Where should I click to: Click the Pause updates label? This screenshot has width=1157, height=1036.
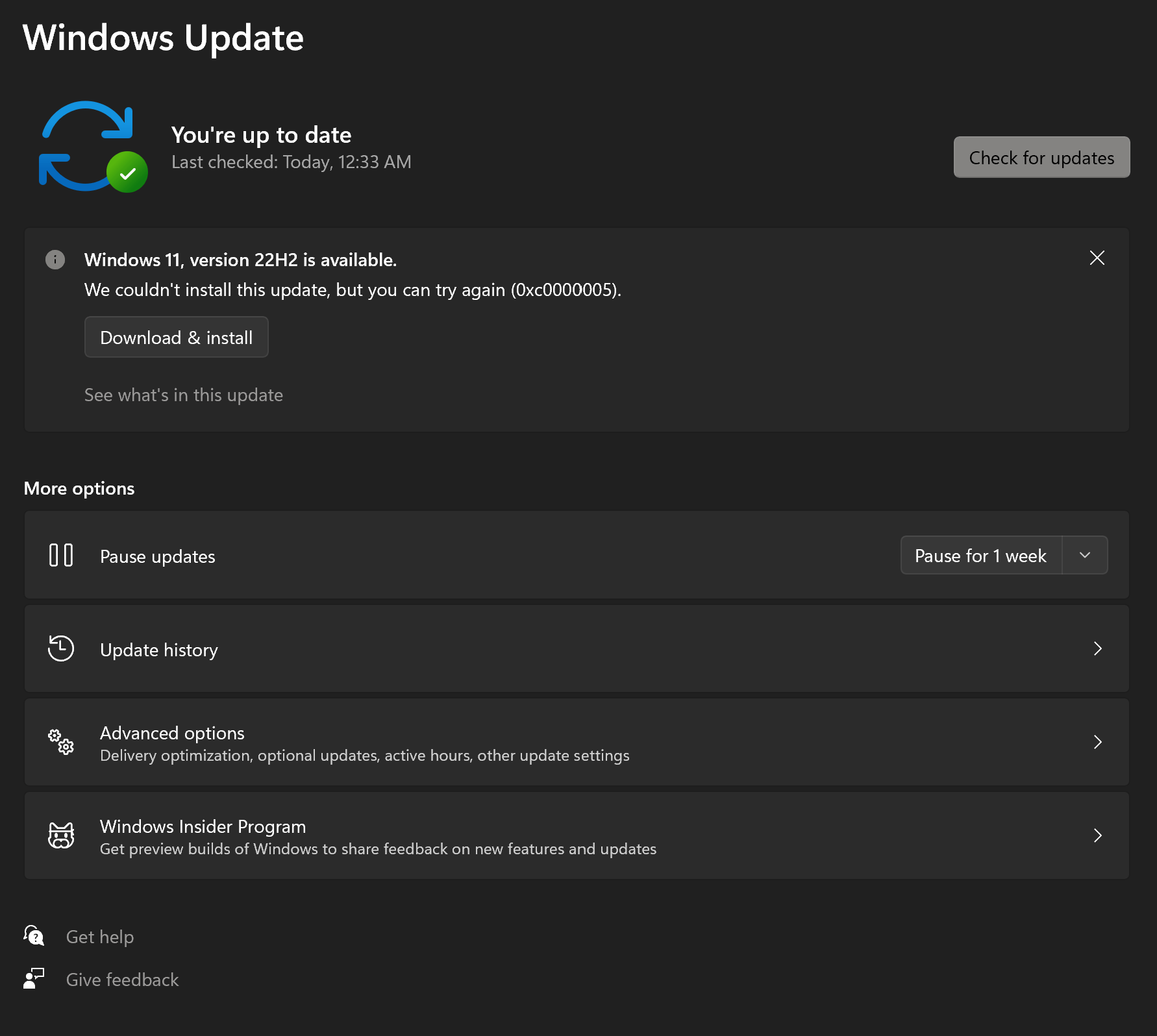coord(158,556)
